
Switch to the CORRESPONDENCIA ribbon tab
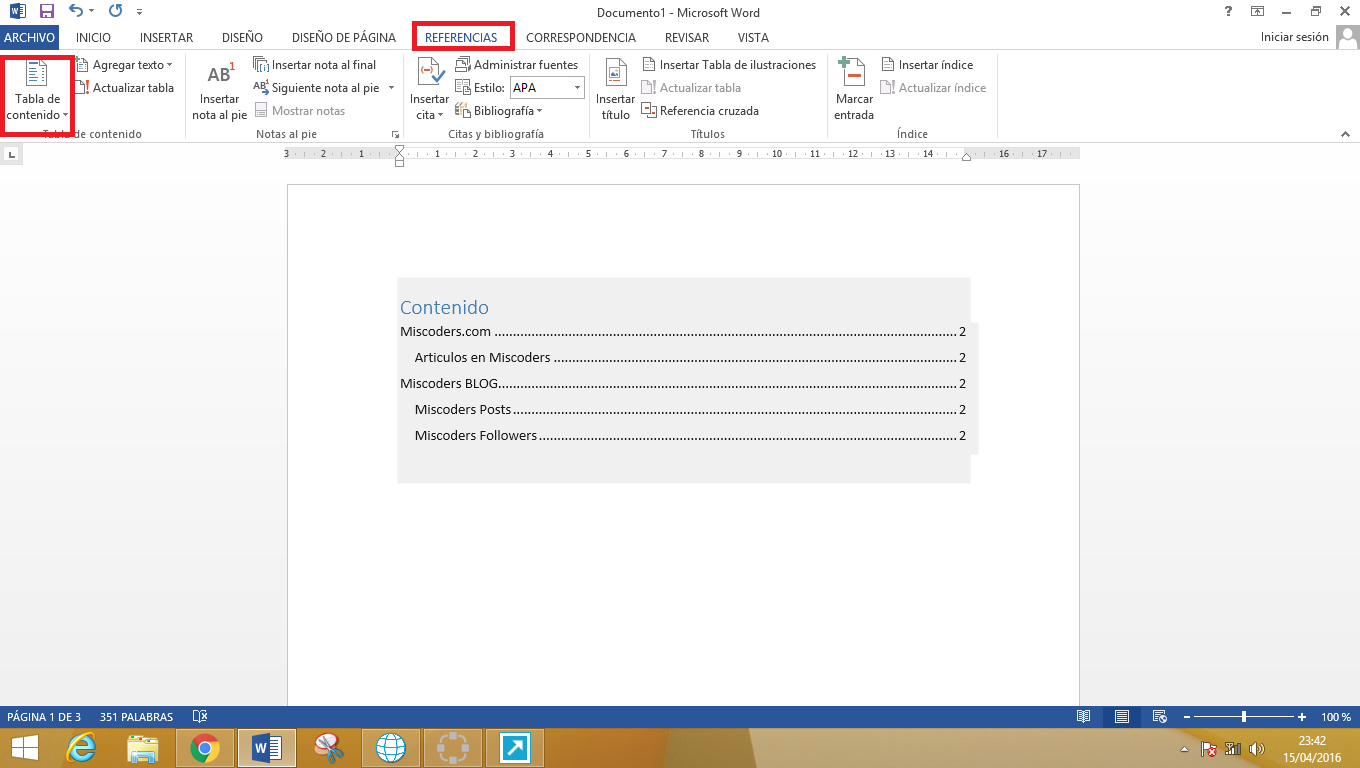click(x=580, y=37)
